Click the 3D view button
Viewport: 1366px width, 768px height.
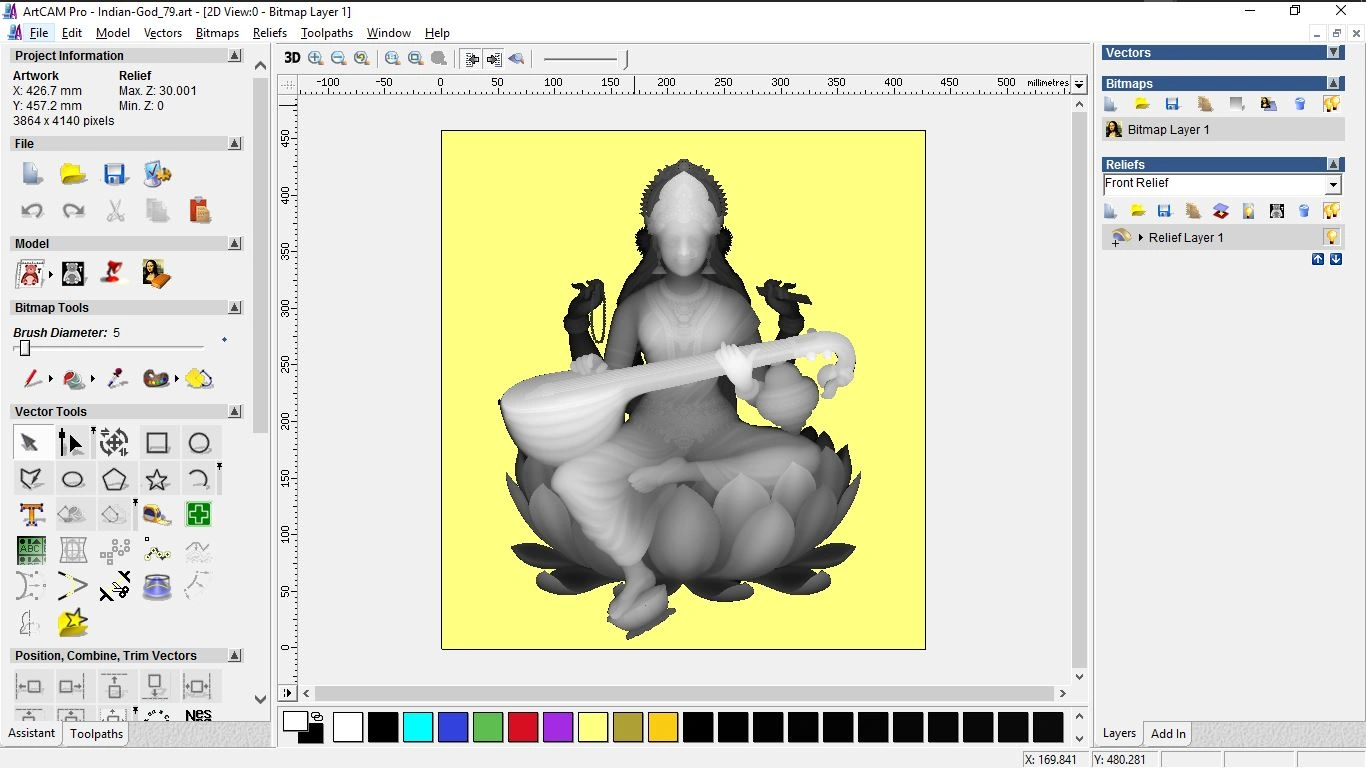point(292,58)
